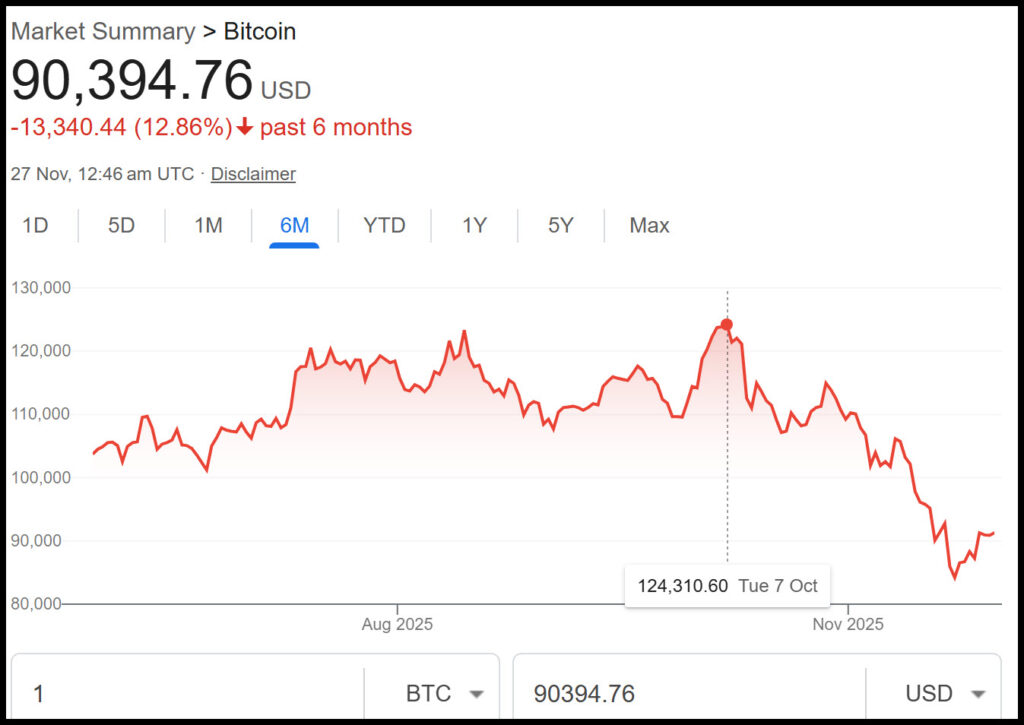
Task: Switch to YTD chart view
Action: pos(384,225)
